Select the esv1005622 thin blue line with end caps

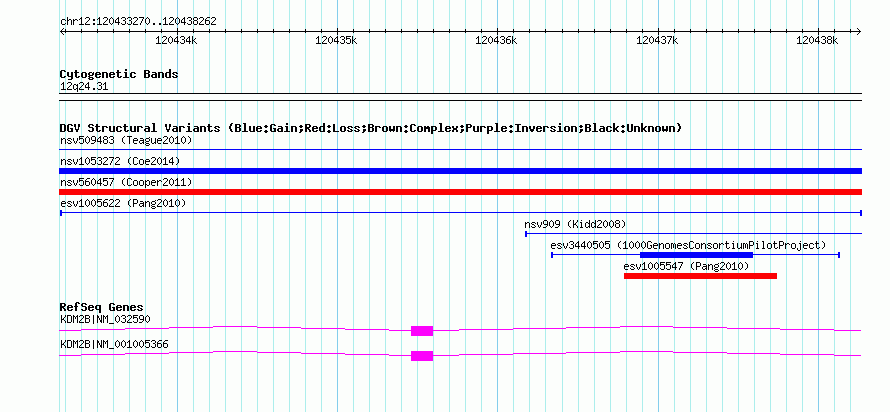[x=460, y=213]
